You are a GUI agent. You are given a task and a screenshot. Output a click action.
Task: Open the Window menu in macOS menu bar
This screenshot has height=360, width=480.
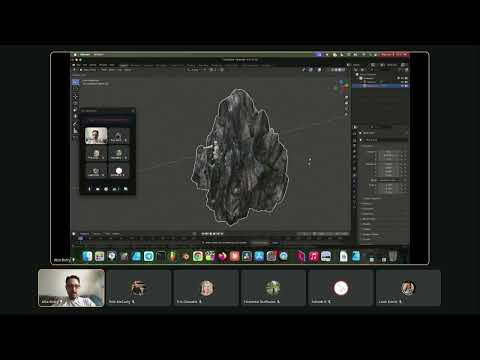[x=98, y=54]
